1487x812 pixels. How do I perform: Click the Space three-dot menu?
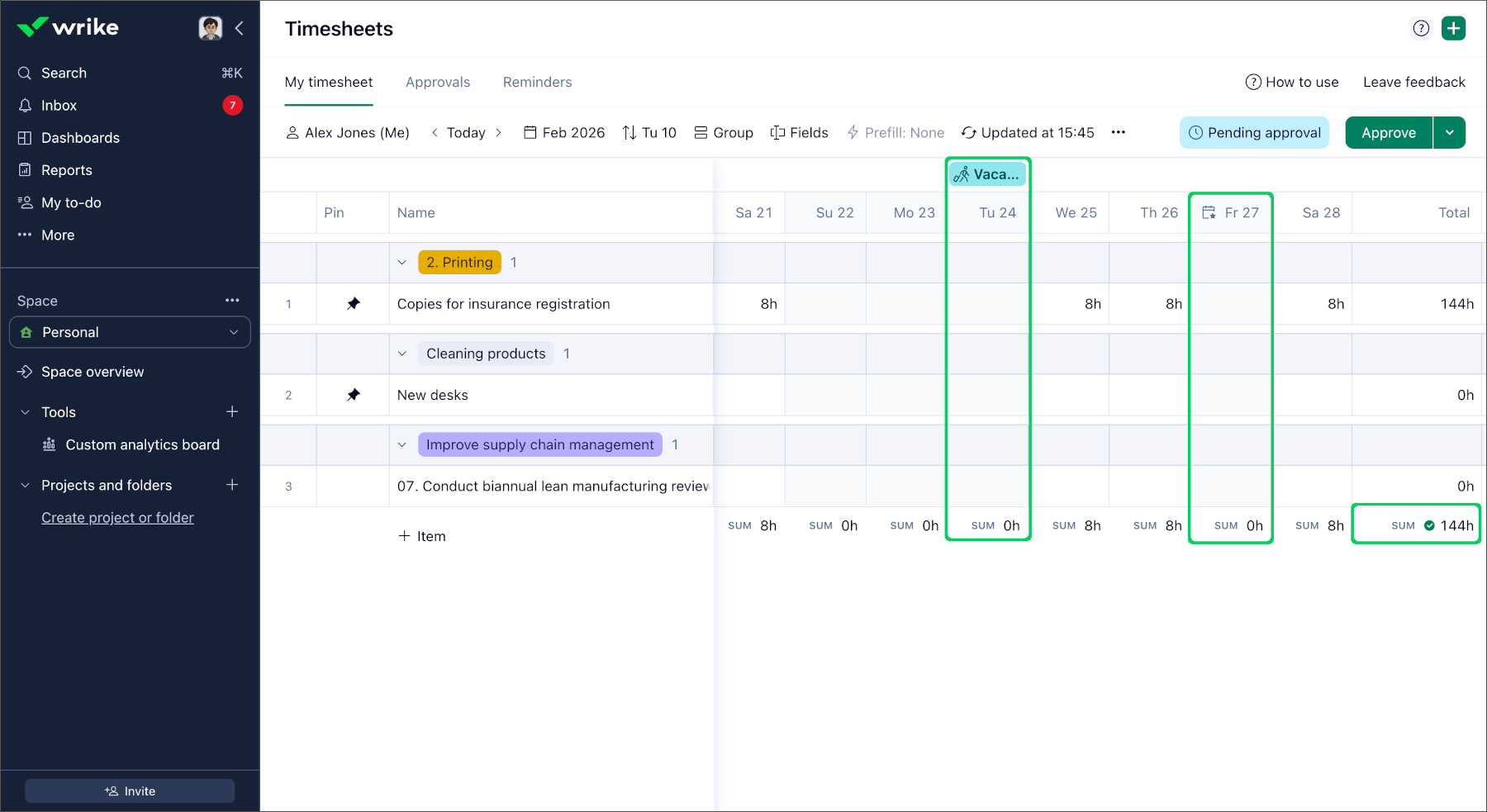point(232,301)
